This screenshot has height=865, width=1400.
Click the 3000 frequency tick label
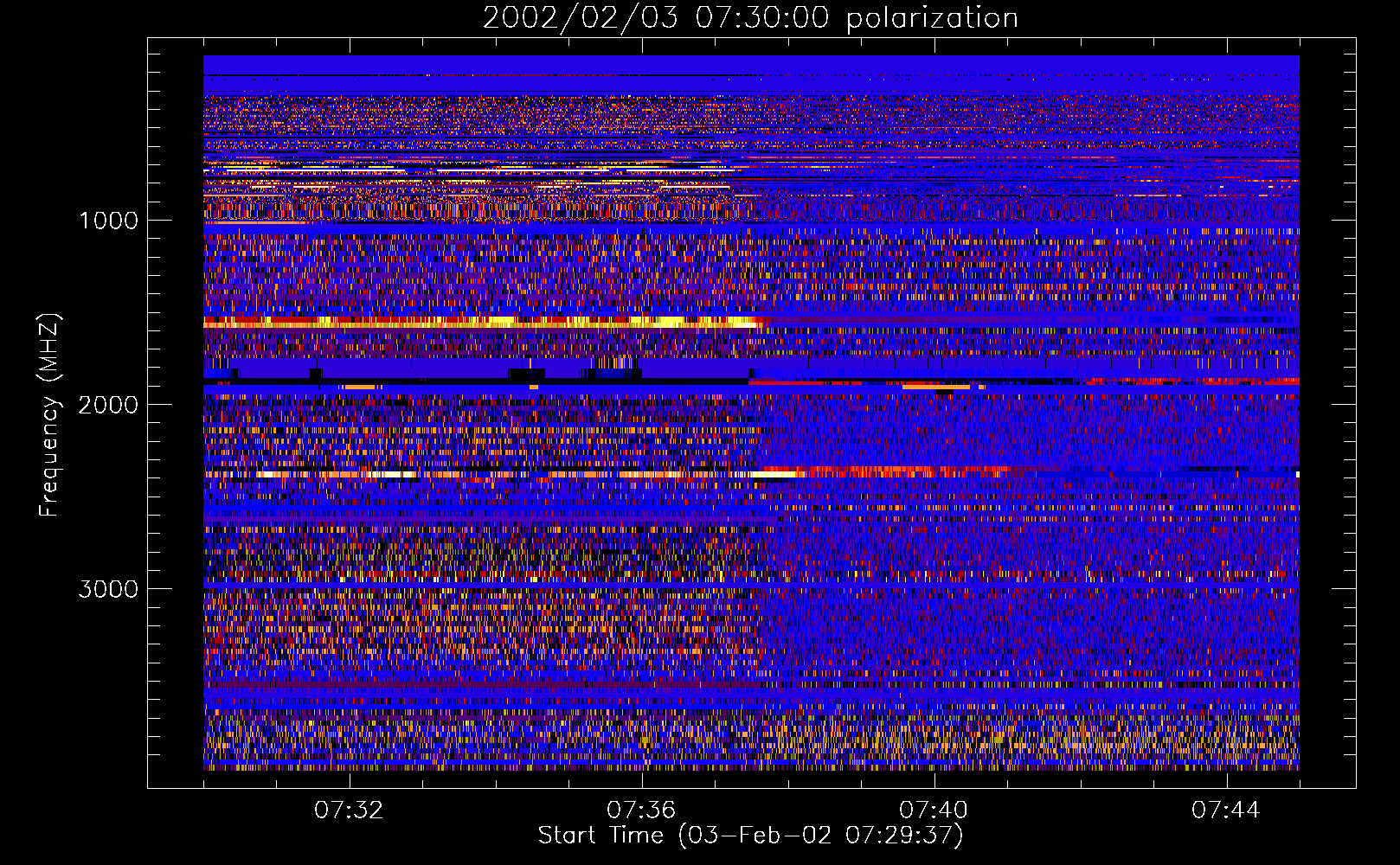108,589
